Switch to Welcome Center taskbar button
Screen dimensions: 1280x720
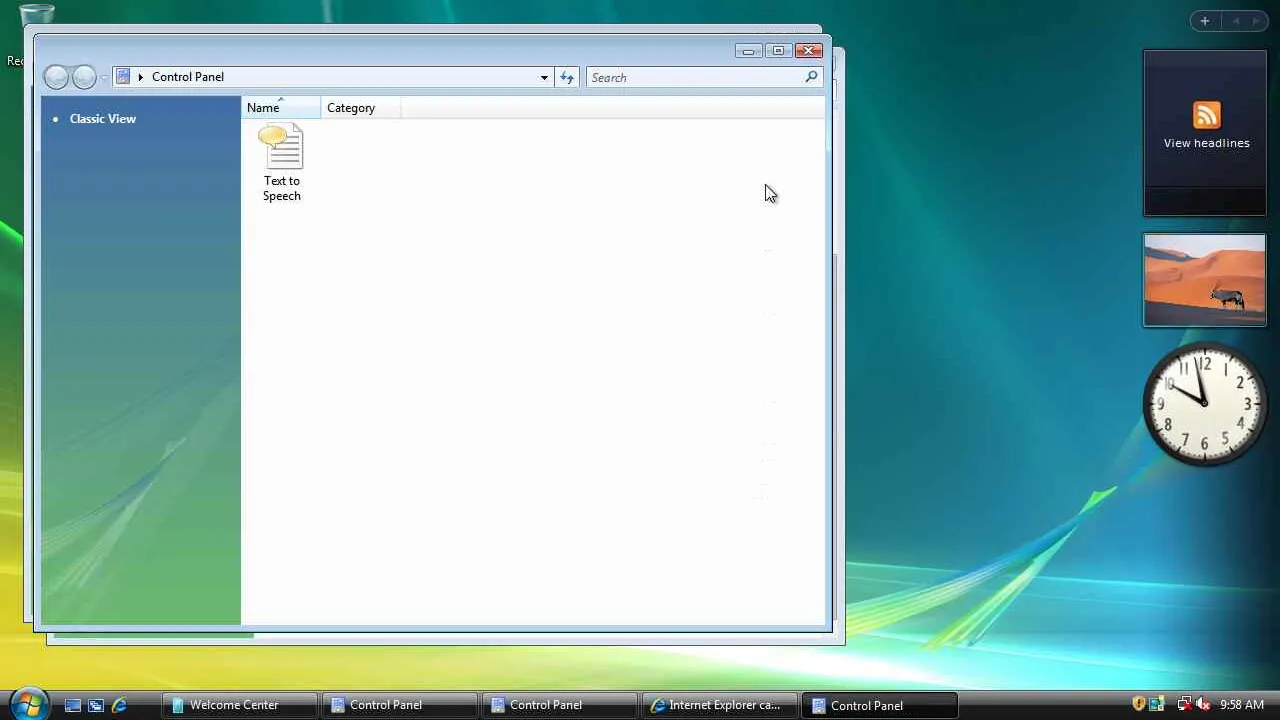tap(240, 705)
